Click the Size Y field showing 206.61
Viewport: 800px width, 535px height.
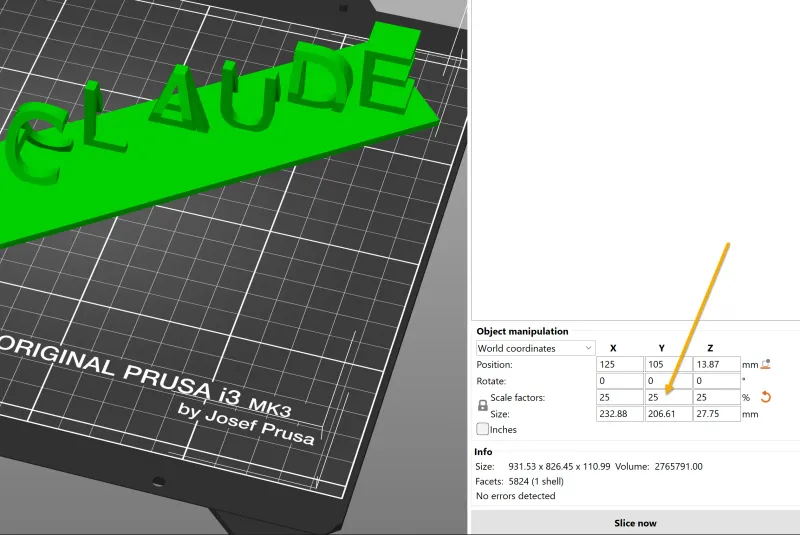tap(668, 414)
